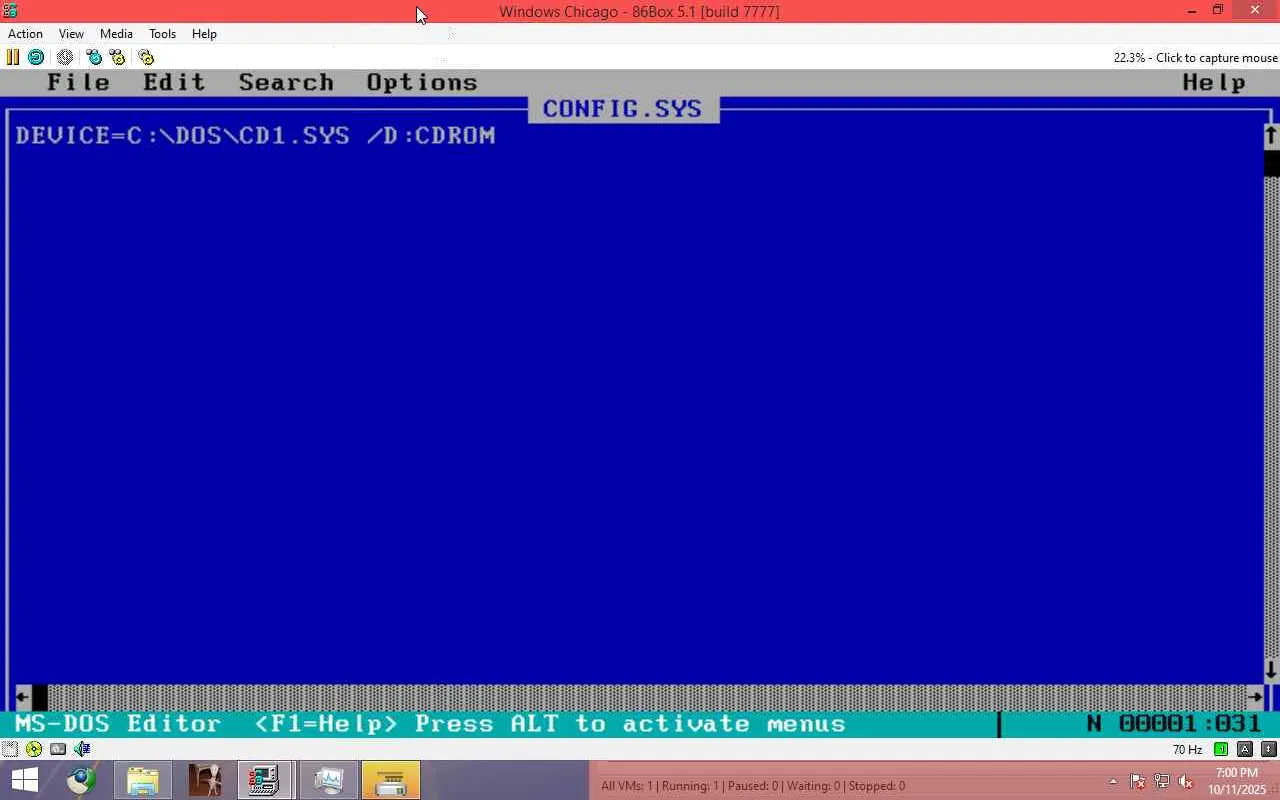Open the yellow 86Box Manager taskbar icon
This screenshot has height=800, width=1280.
(390, 780)
